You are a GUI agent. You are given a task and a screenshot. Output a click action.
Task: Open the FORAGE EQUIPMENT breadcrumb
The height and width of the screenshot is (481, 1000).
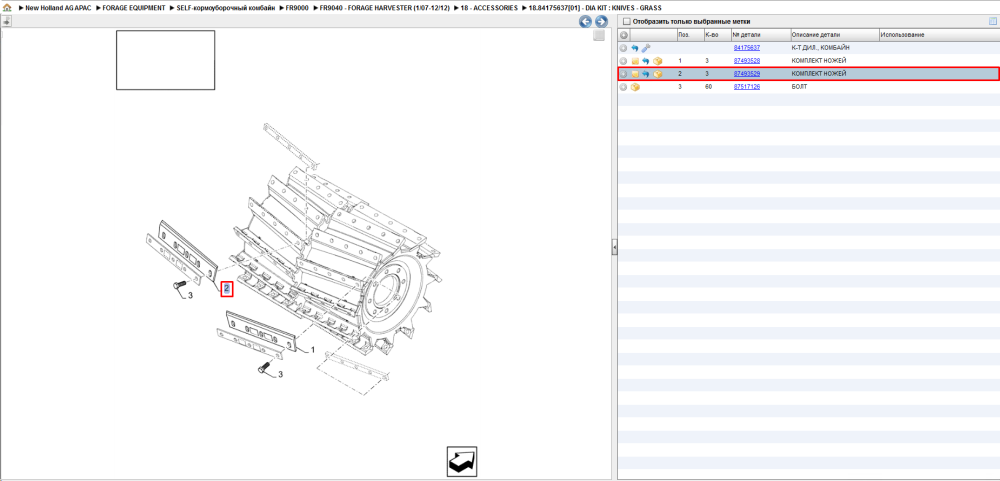click(133, 8)
